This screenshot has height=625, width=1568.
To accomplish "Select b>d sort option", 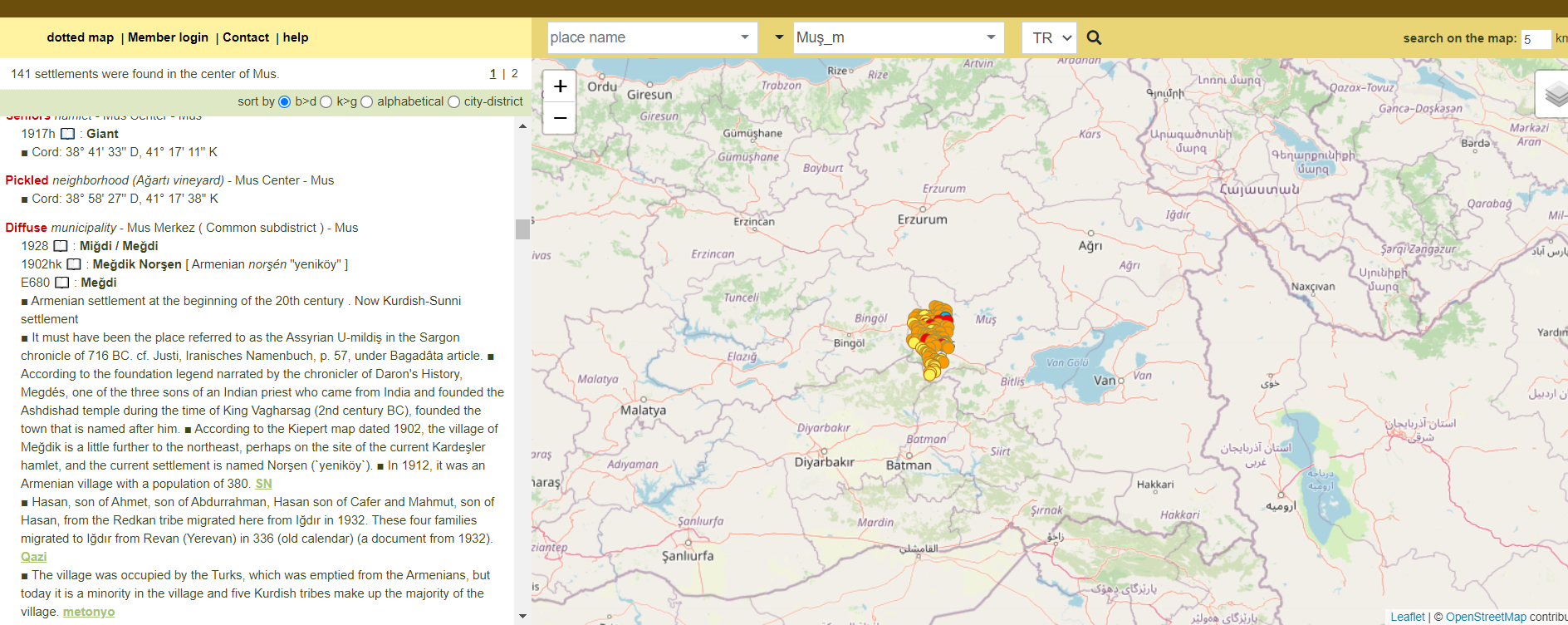I will click(x=285, y=101).
